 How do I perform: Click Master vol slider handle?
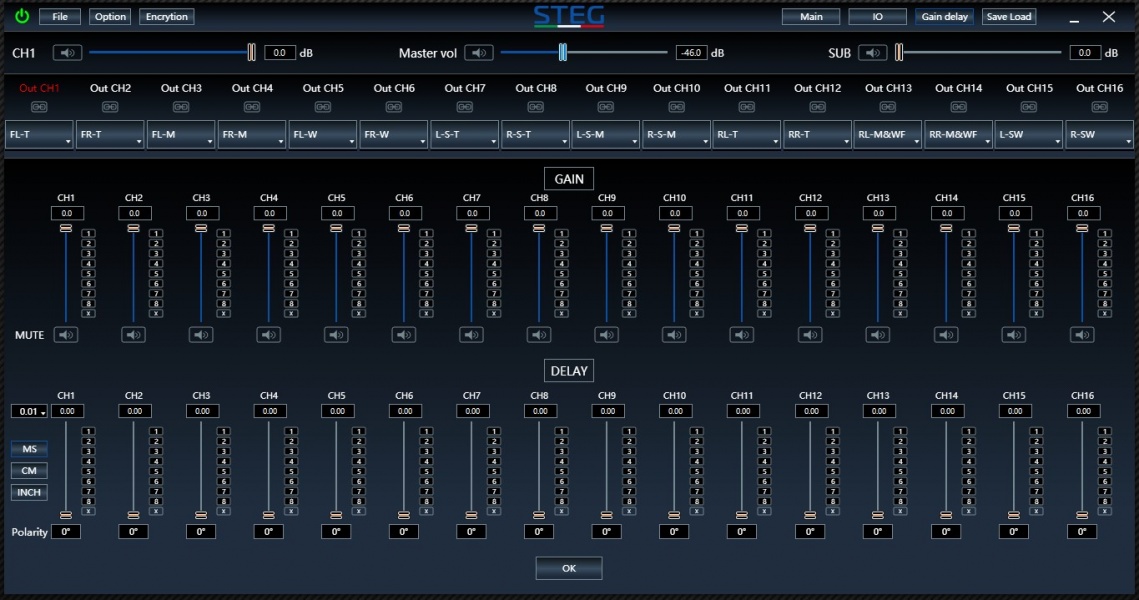pyautogui.click(x=562, y=52)
